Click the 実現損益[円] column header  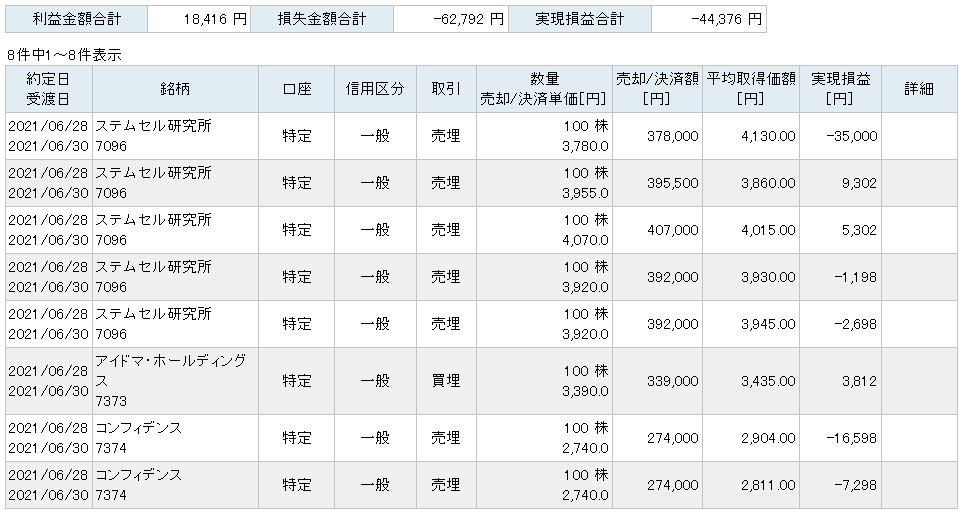pos(840,89)
